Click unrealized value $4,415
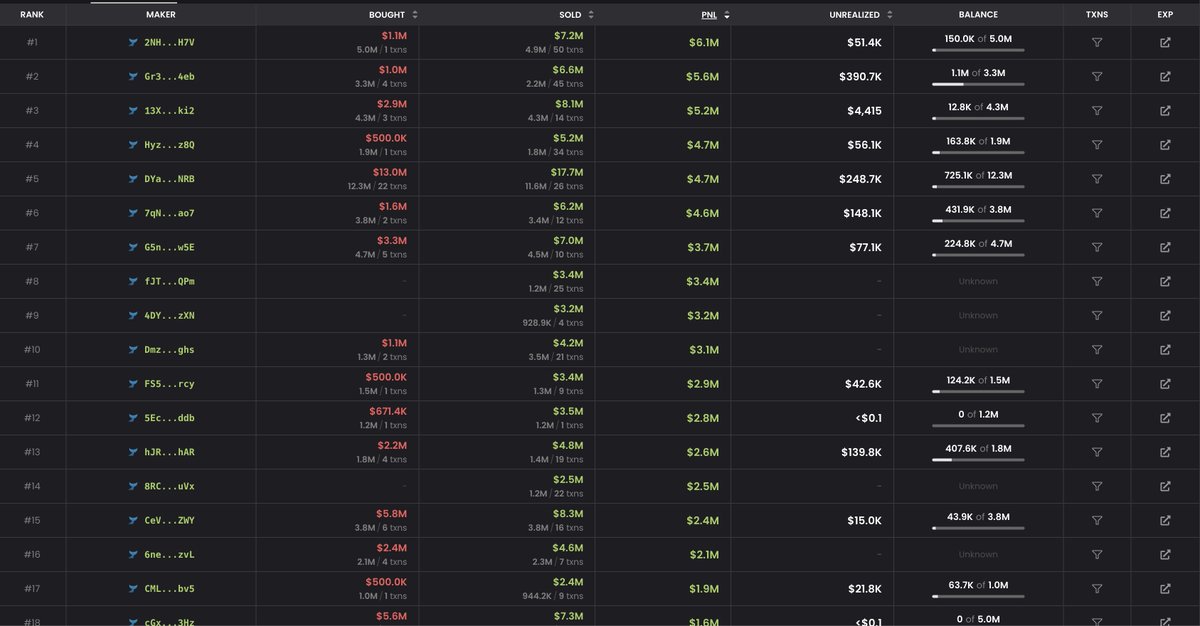 click(863, 111)
